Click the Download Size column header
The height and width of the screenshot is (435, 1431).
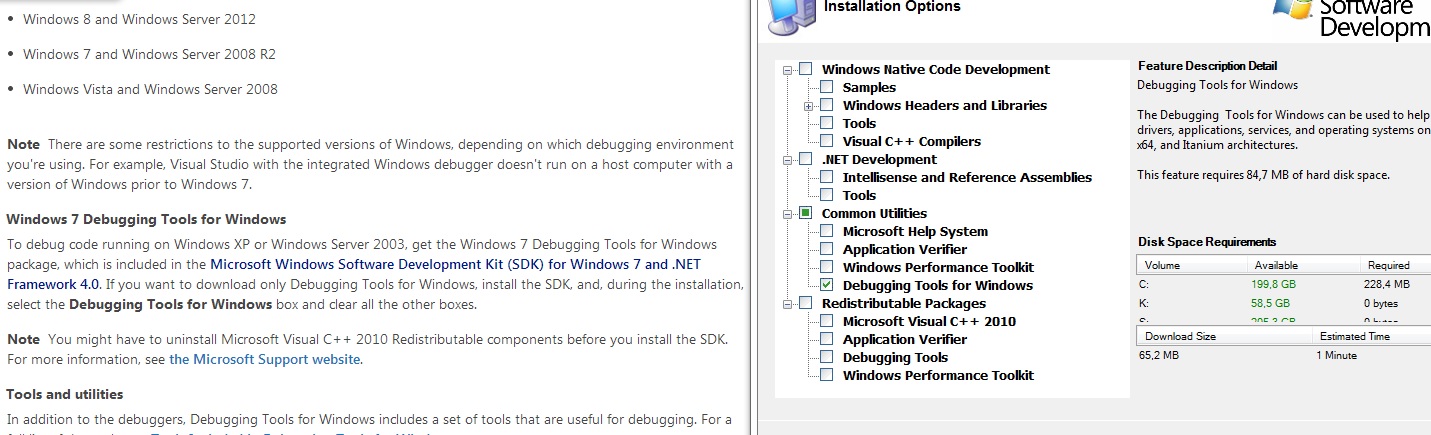(1224, 336)
